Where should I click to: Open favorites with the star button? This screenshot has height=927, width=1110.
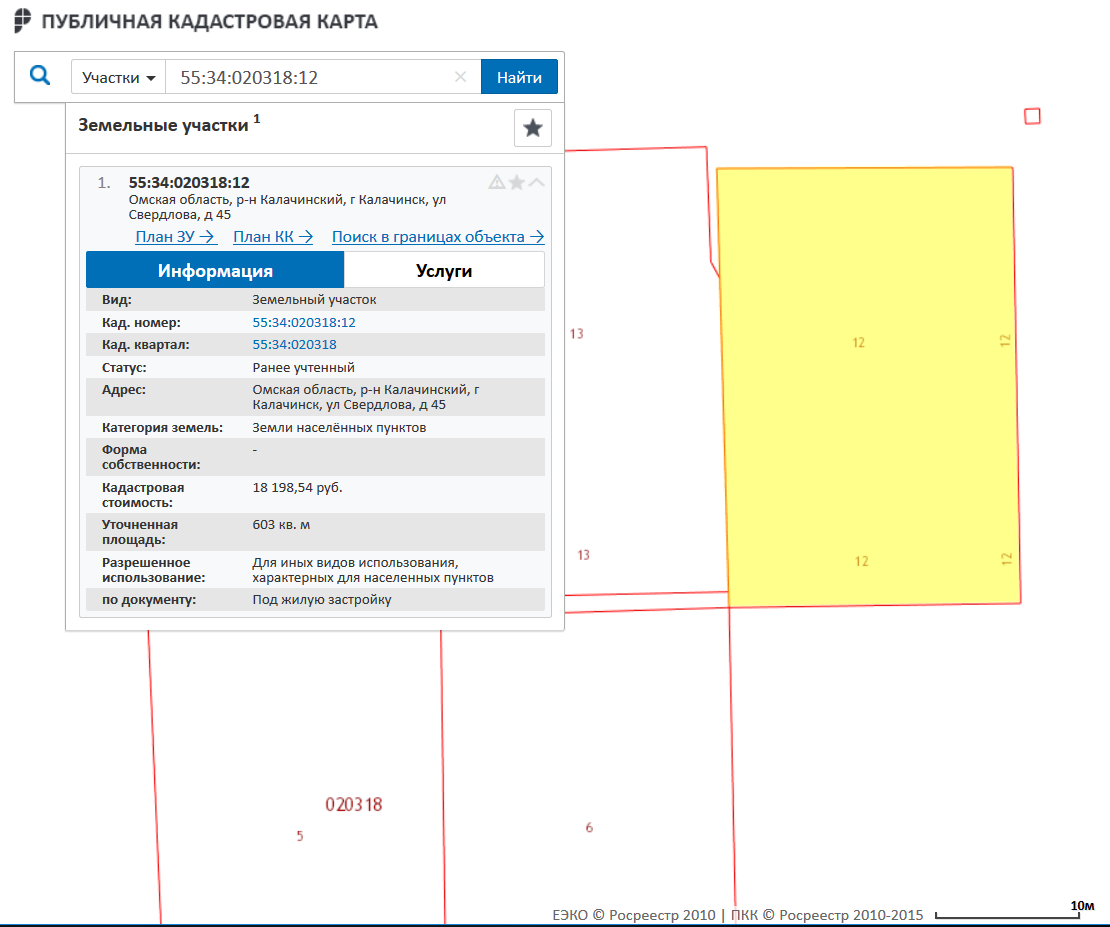(x=532, y=128)
